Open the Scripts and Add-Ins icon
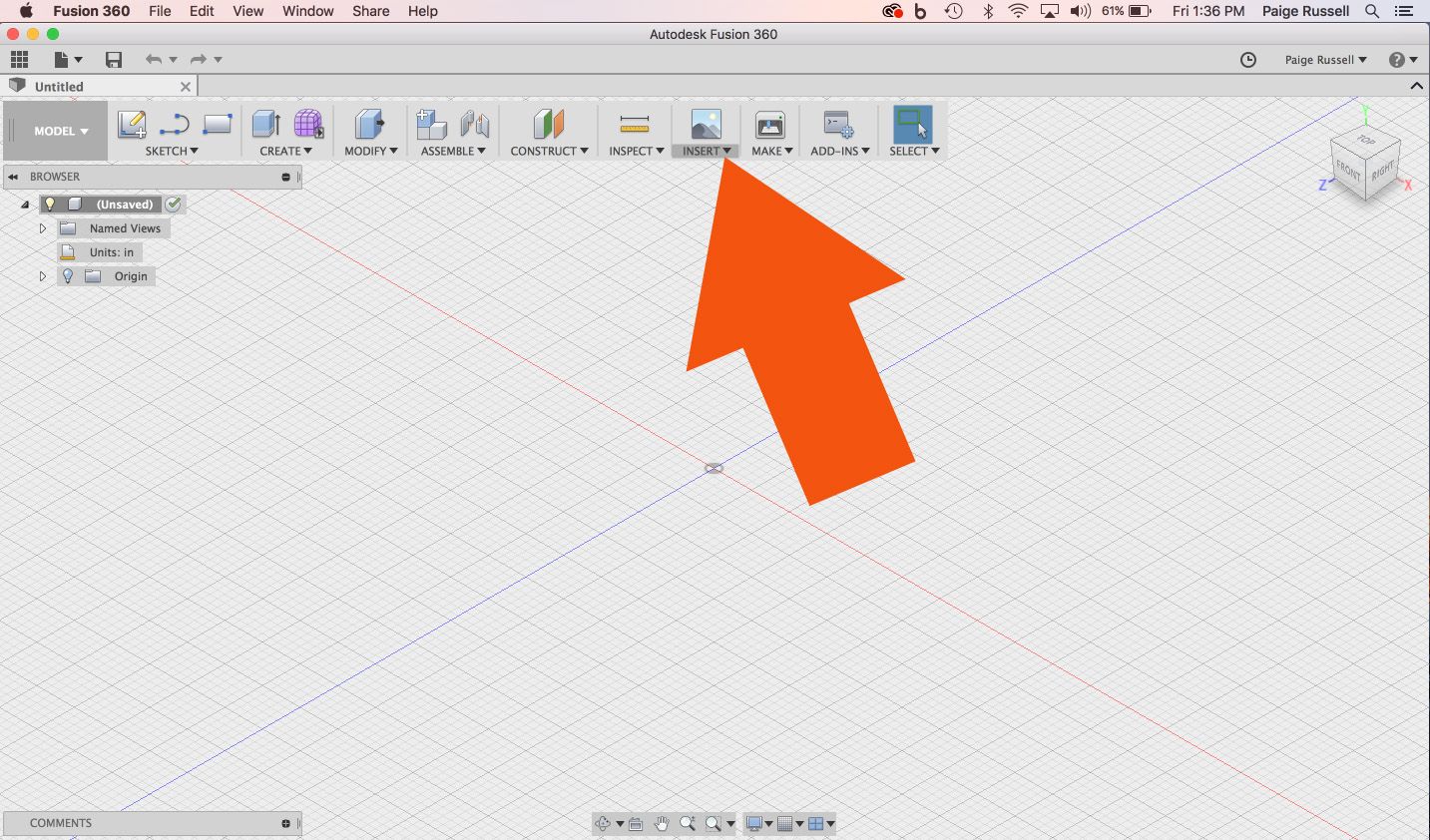 click(838, 125)
